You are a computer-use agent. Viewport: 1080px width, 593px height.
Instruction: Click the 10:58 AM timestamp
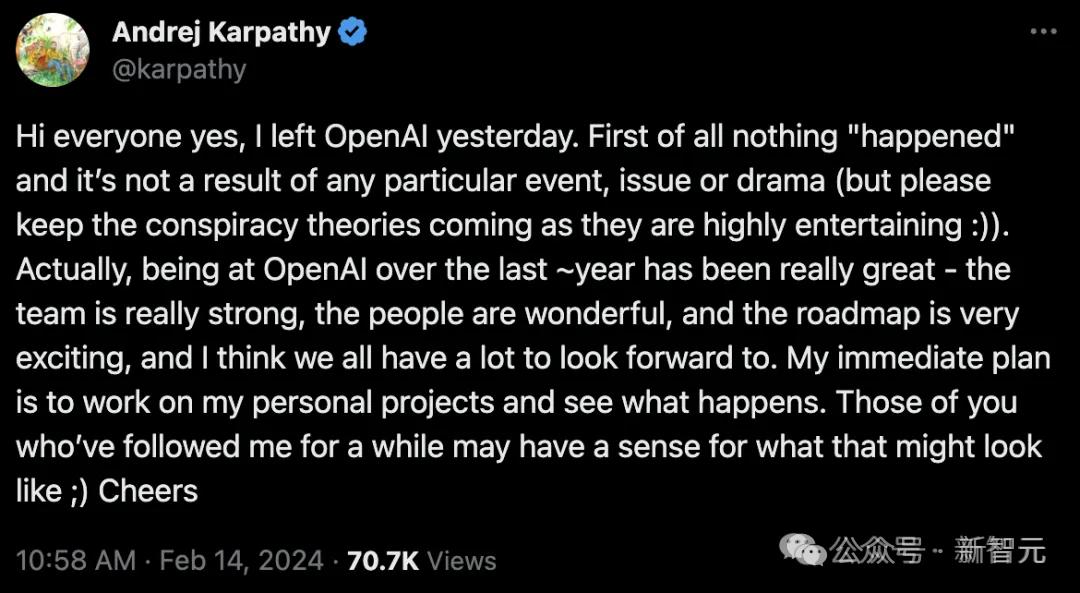[x=76, y=560]
